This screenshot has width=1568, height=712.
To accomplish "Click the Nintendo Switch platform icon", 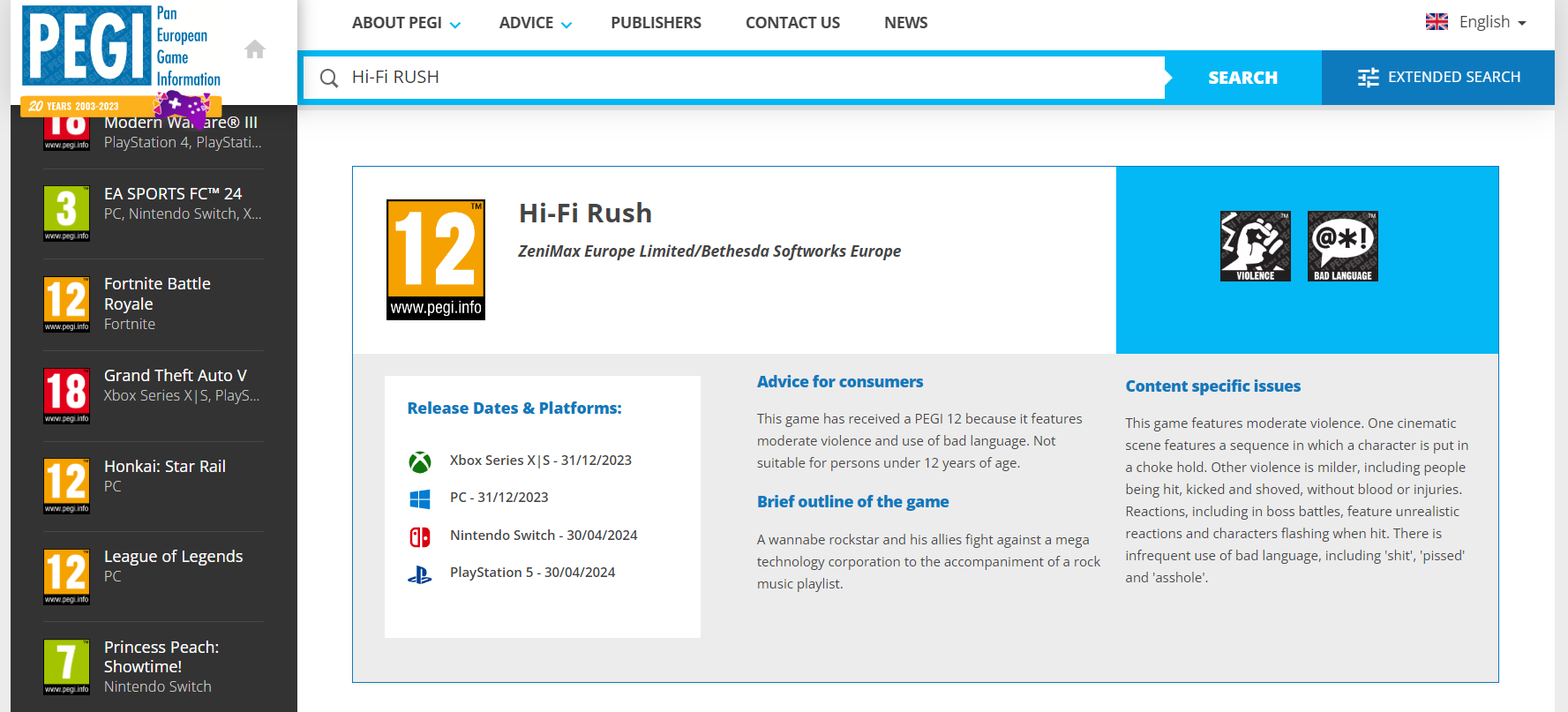I will (420, 536).
